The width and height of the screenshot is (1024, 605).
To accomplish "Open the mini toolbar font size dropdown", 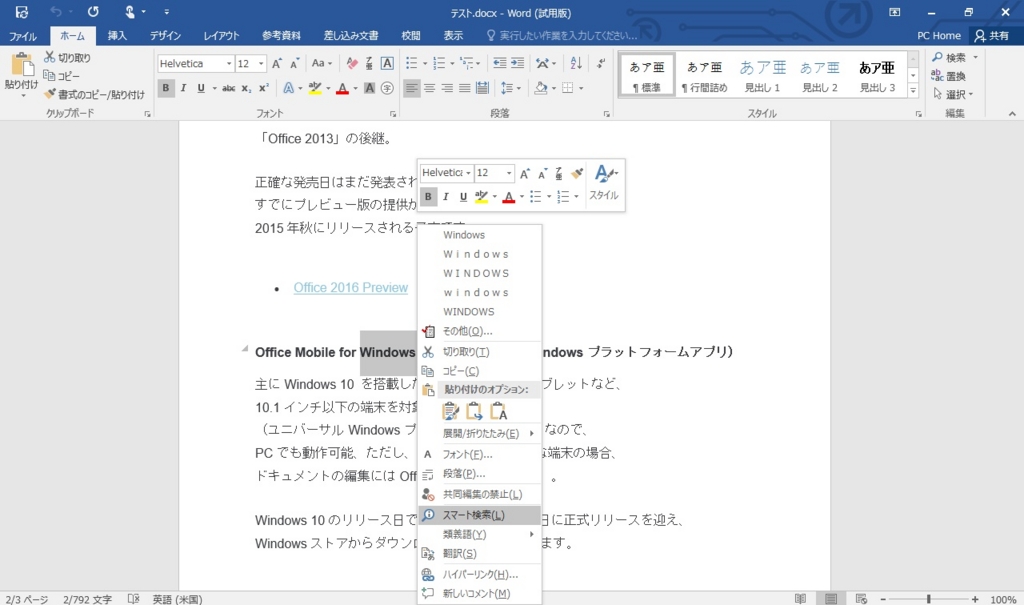I will (509, 173).
